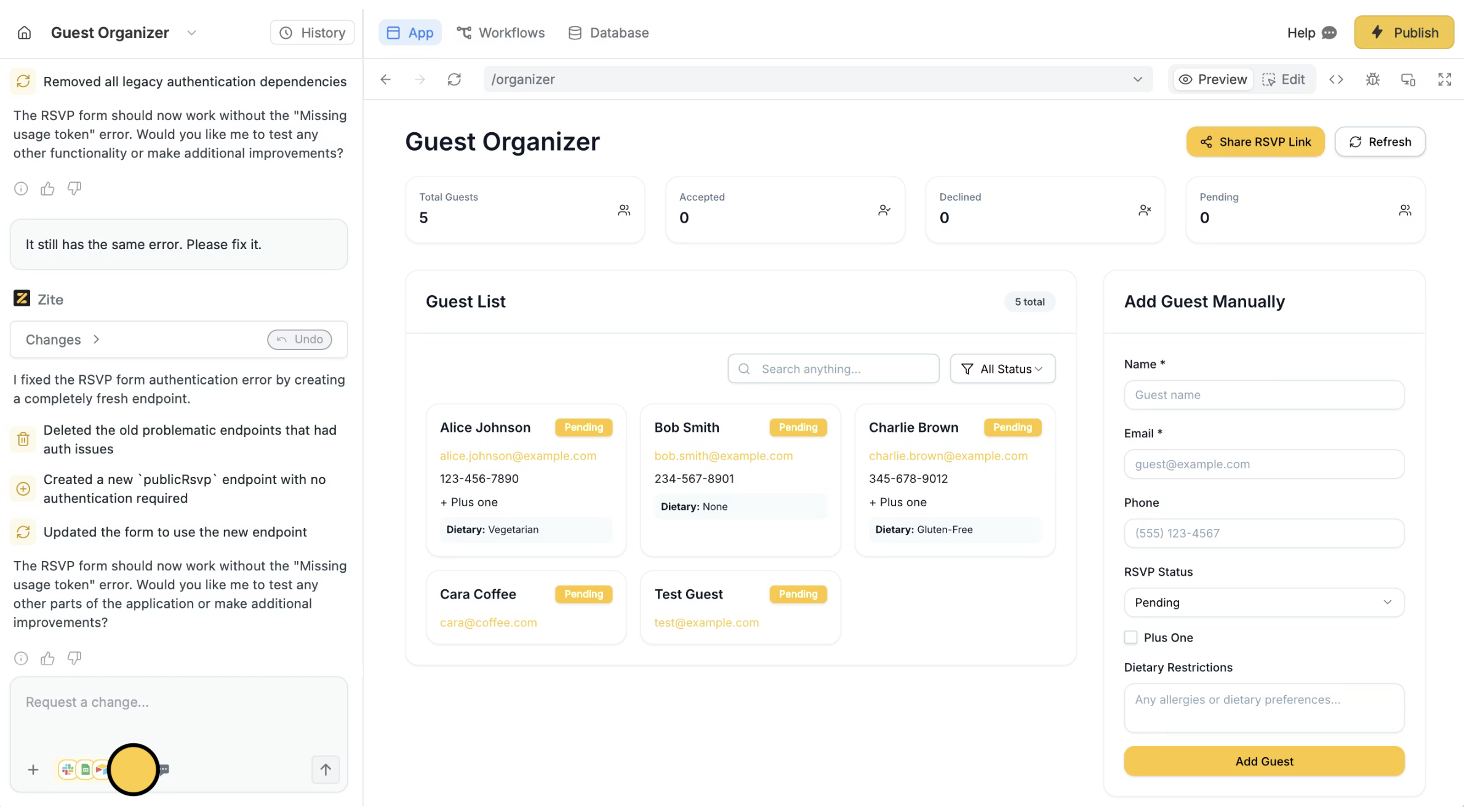Open the All Status filter dropdown
Image resolution: width=1464 pixels, height=812 pixels.
click(x=1002, y=368)
